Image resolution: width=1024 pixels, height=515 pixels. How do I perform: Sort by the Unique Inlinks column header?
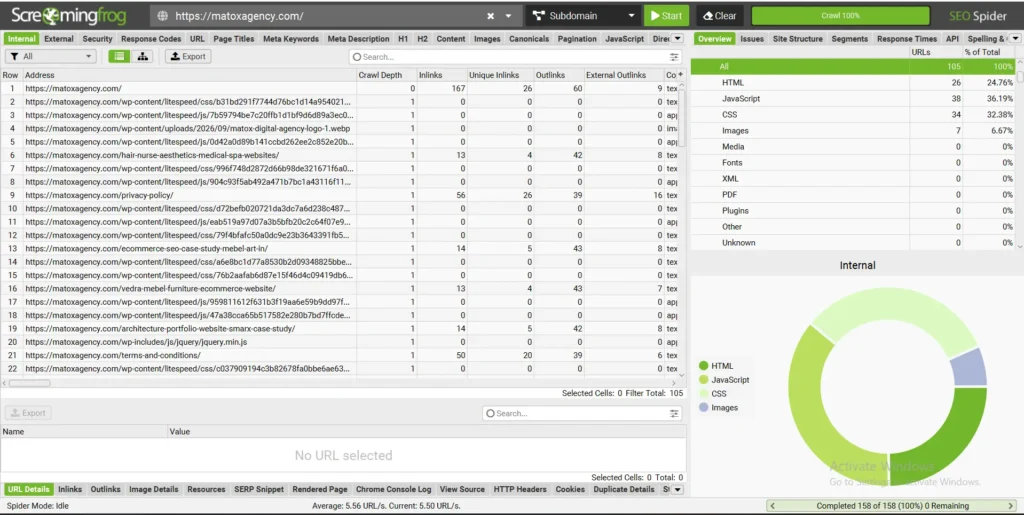[494, 75]
